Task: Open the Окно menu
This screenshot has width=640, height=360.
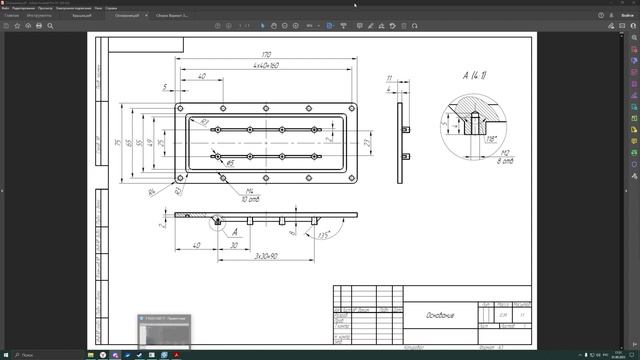Action: click(x=98, y=8)
